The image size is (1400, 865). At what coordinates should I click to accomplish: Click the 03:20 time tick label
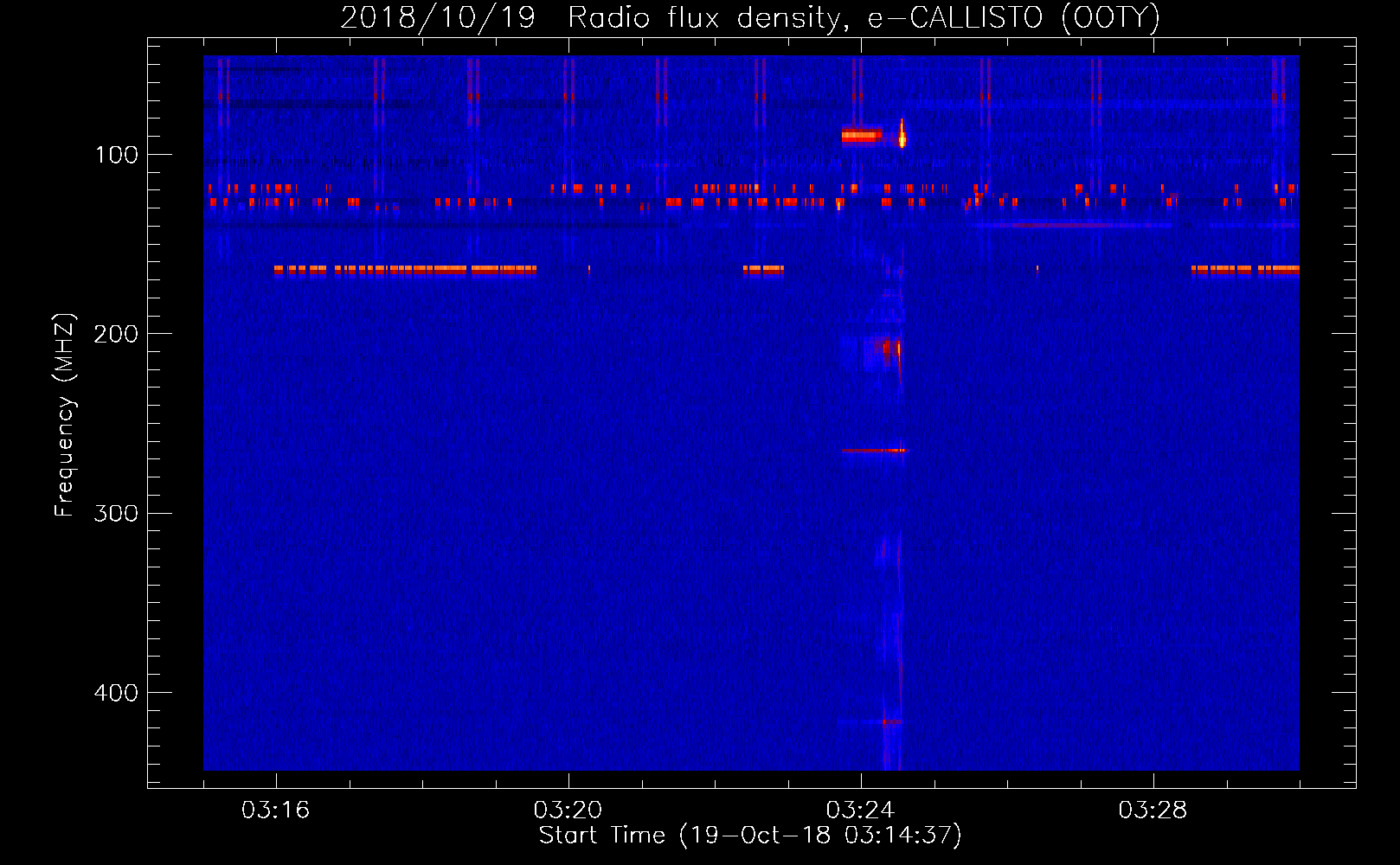coord(568,811)
